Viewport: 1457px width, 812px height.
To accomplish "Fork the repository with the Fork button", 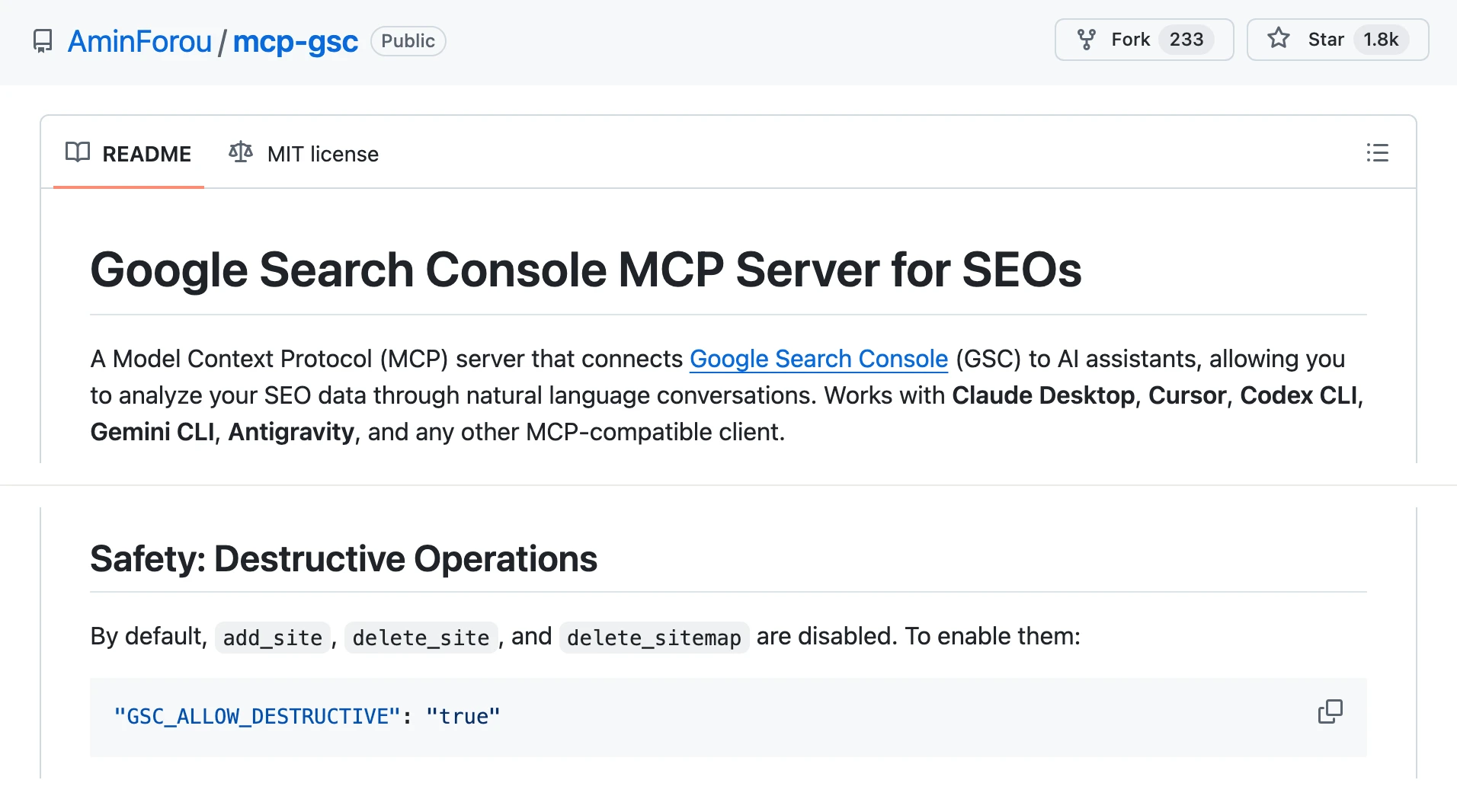I will (x=1144, y=40).
